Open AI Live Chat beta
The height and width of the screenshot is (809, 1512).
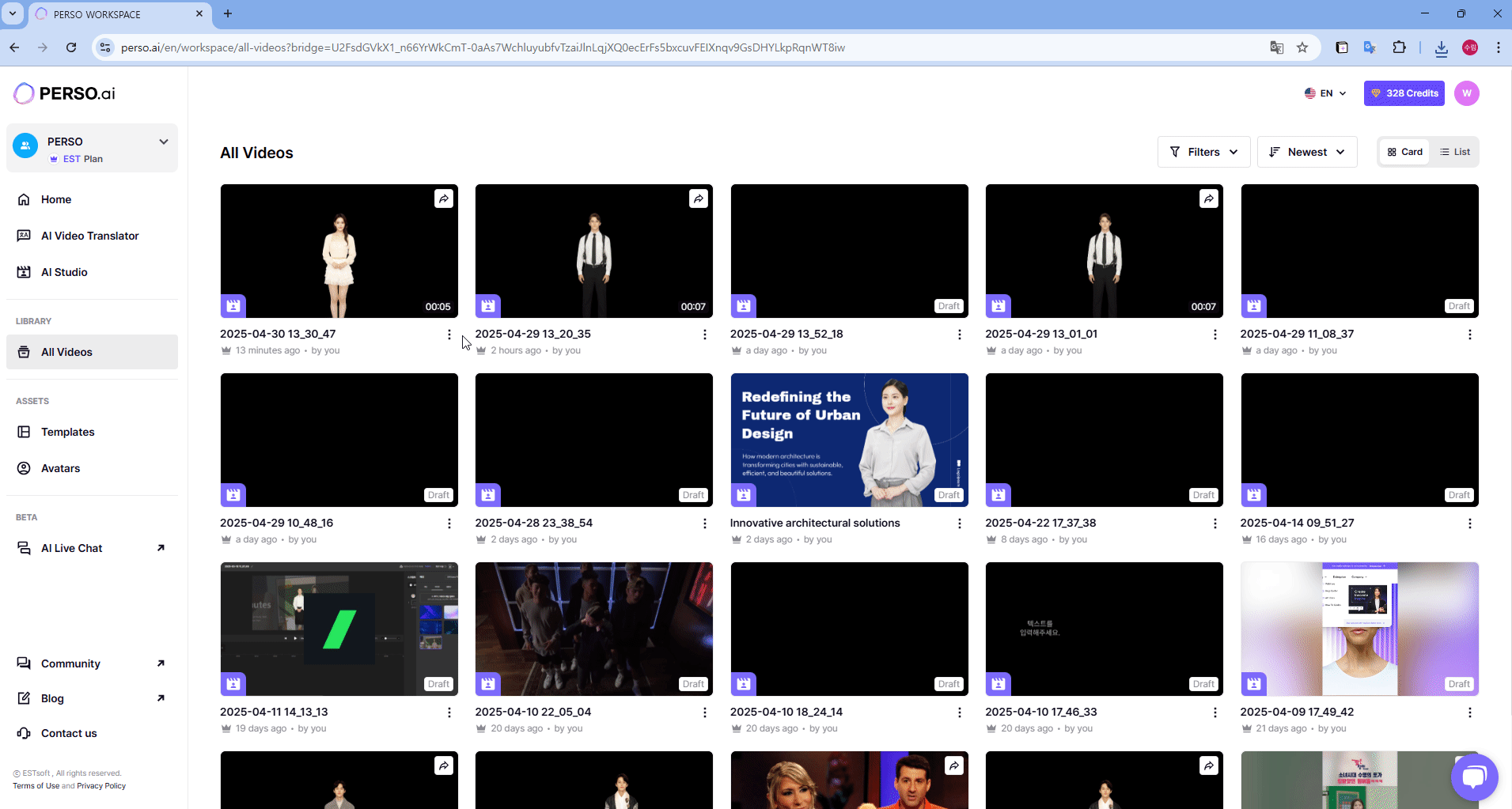(92, 548)
